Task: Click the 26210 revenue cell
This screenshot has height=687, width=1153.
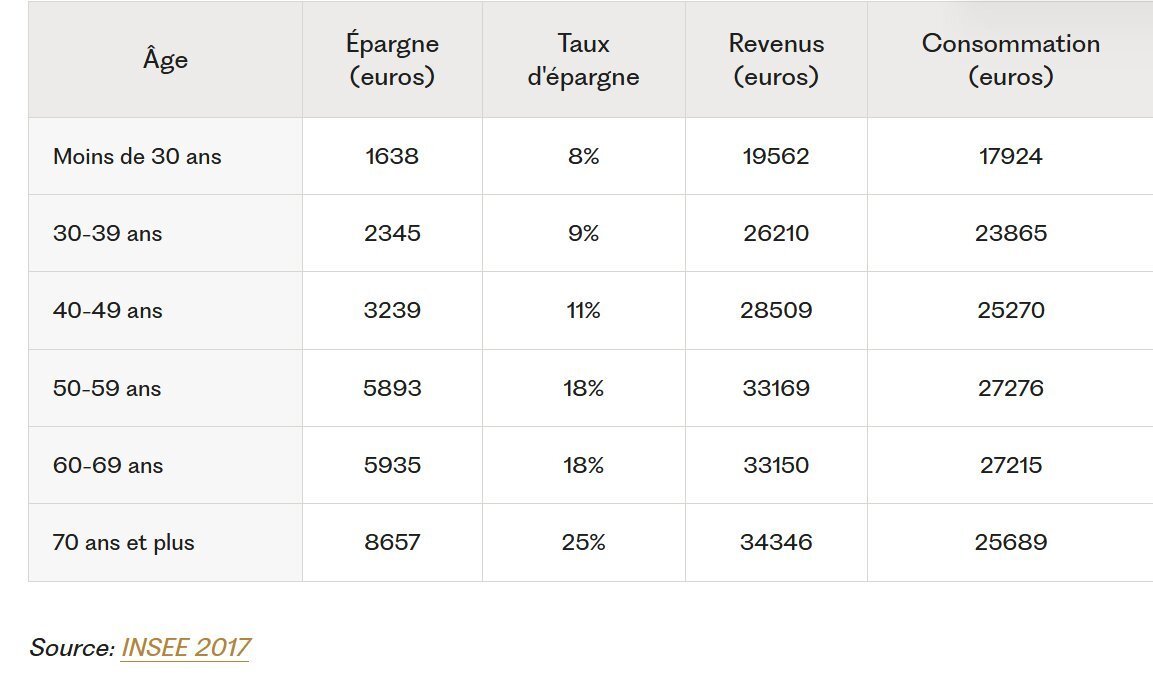Action: [x=776, y=233]
